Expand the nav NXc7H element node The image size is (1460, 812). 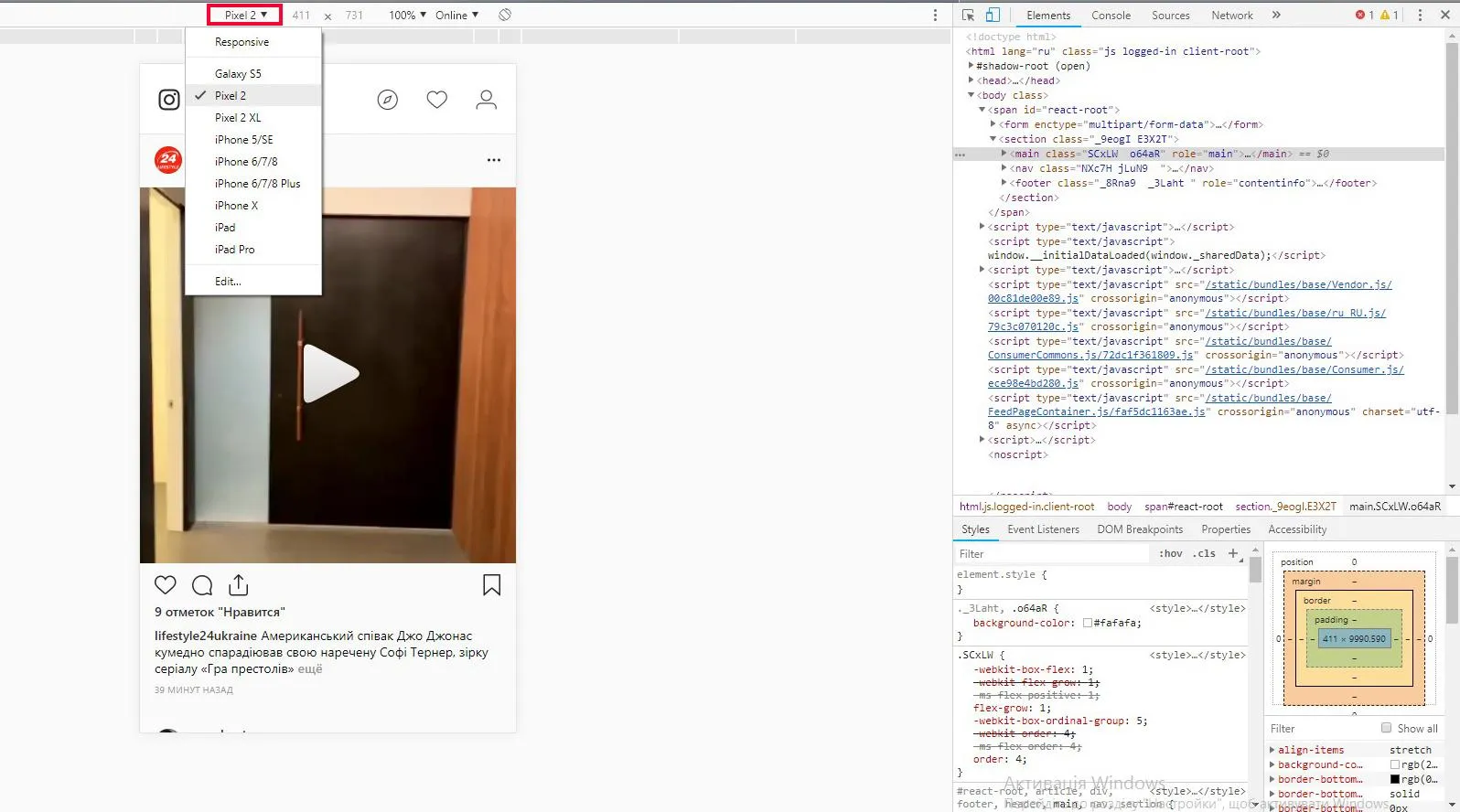click(x=1004, y=168)
